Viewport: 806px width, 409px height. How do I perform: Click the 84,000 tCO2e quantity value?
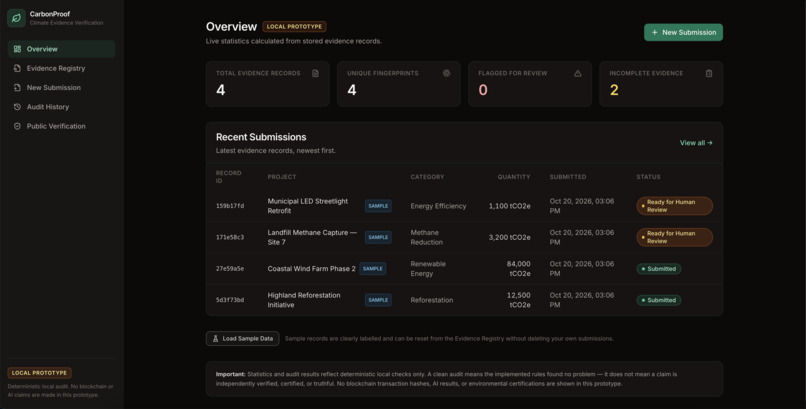pyautogui.click(x=518, y=269)
